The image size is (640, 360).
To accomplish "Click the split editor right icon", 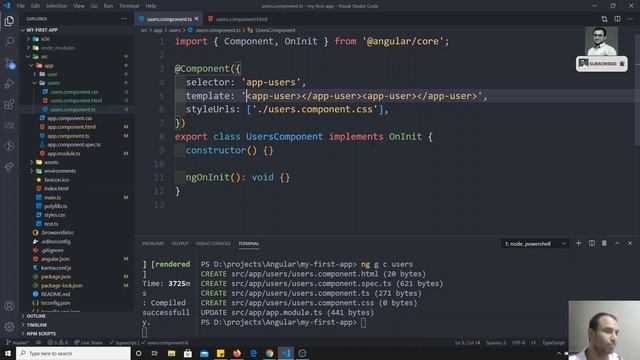I will (x=617, y=19).
